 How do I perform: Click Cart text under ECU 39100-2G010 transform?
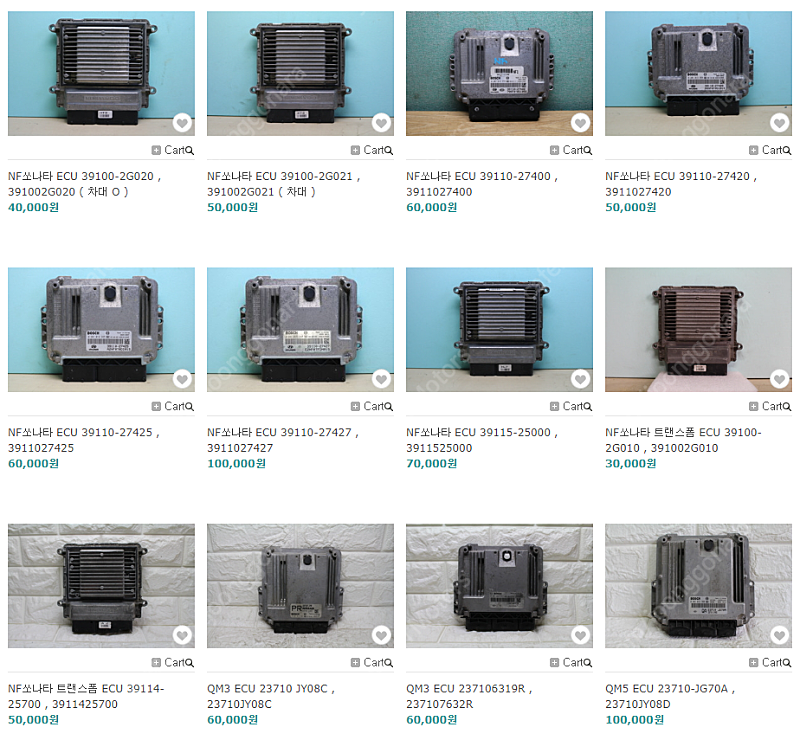[x=771, y=406]
